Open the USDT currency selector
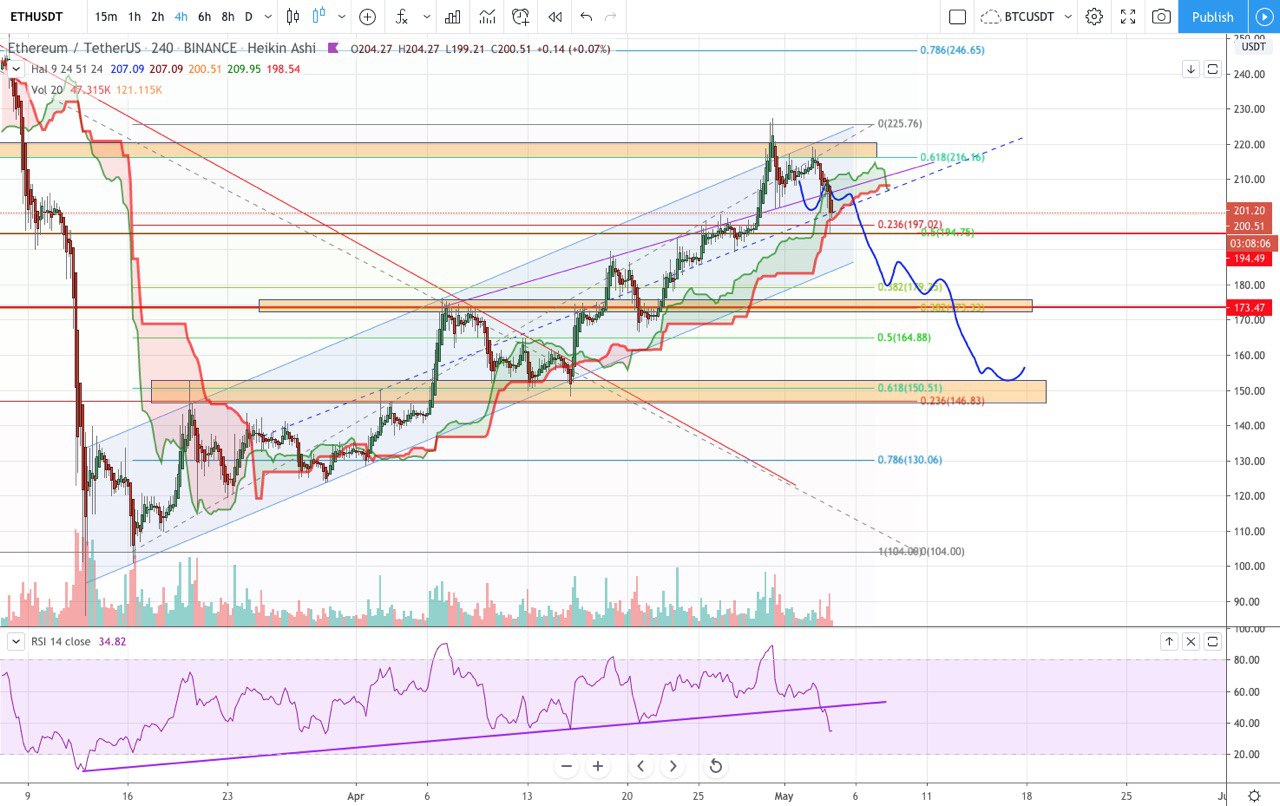The height and width of the screenshot is (806, 1280). pos(1253,47)
